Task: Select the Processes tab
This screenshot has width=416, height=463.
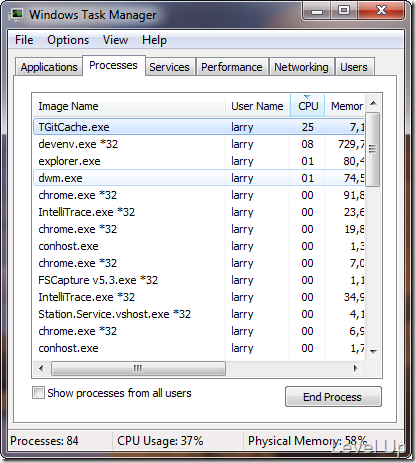Action: point(113,65)
